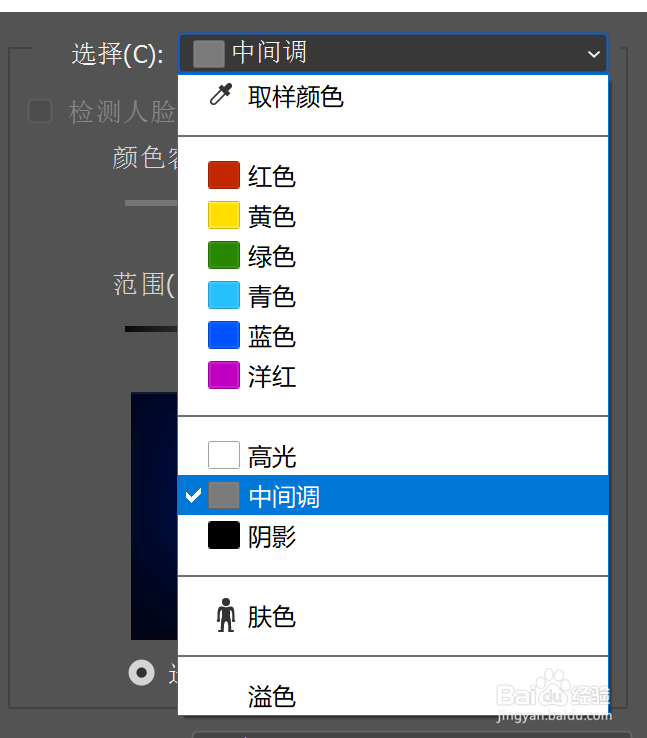The height and width of the screenshot is (738, 647).
Task: Click the dark selection preview thumbnail
Action: click(154, 515)
